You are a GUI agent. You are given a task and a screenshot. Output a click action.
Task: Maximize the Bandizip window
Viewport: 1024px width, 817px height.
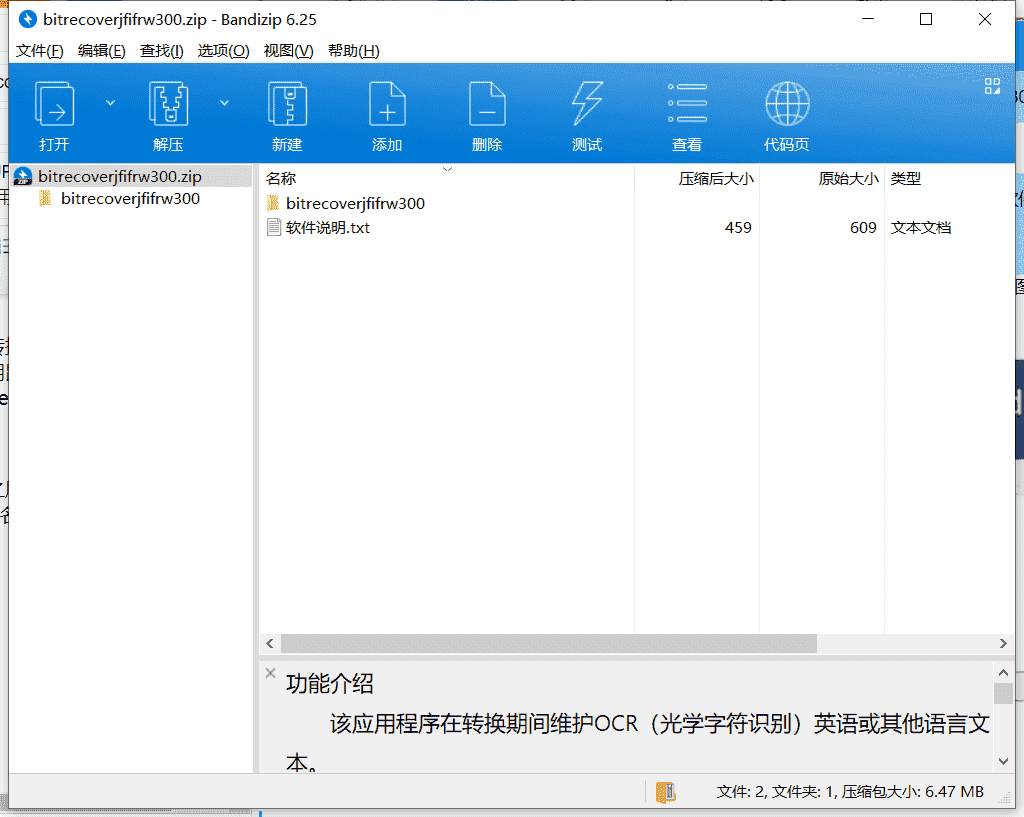[x=926, y=19]
